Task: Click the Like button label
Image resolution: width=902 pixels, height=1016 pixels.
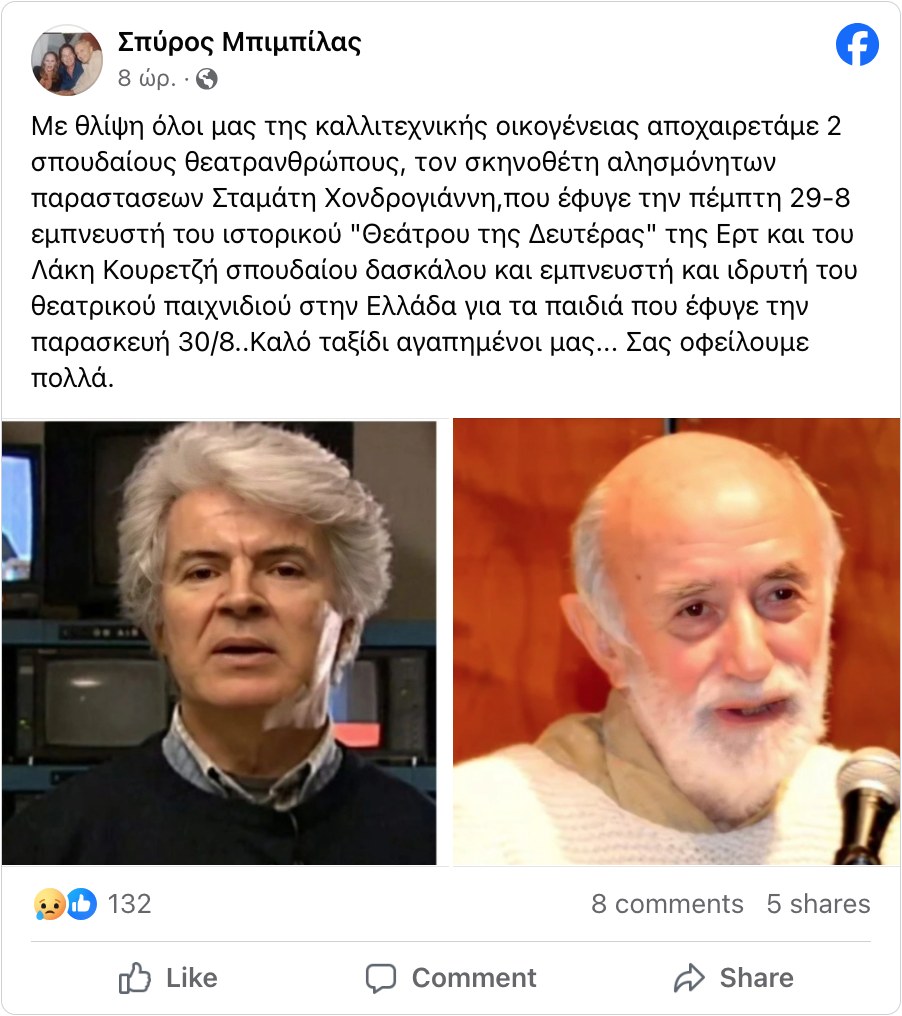Action: pos(192,978)
